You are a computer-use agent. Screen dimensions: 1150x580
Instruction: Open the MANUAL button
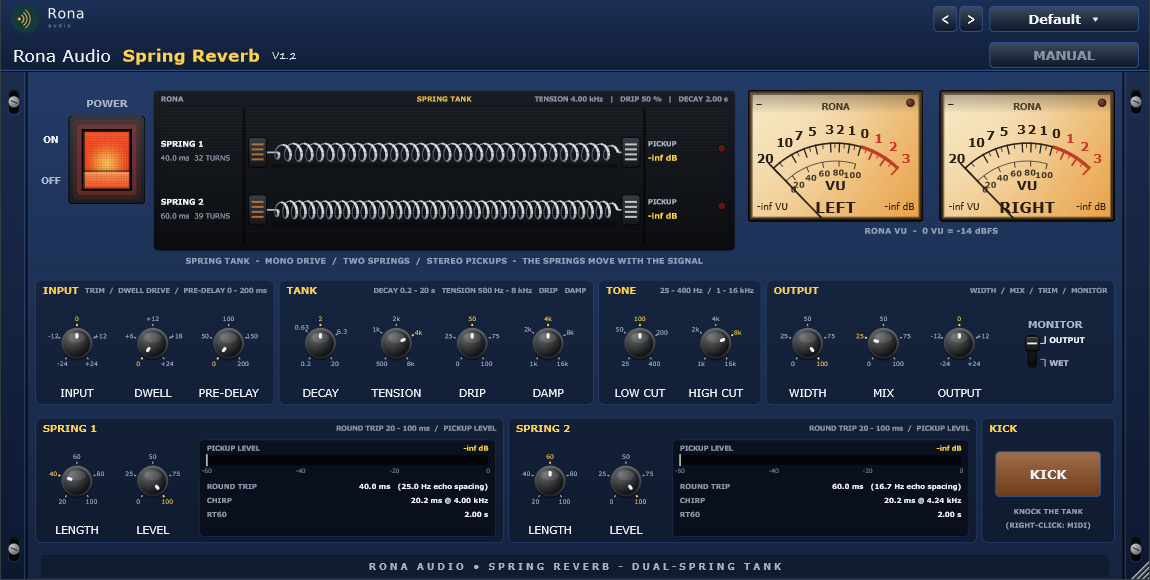click(1063, 55)
